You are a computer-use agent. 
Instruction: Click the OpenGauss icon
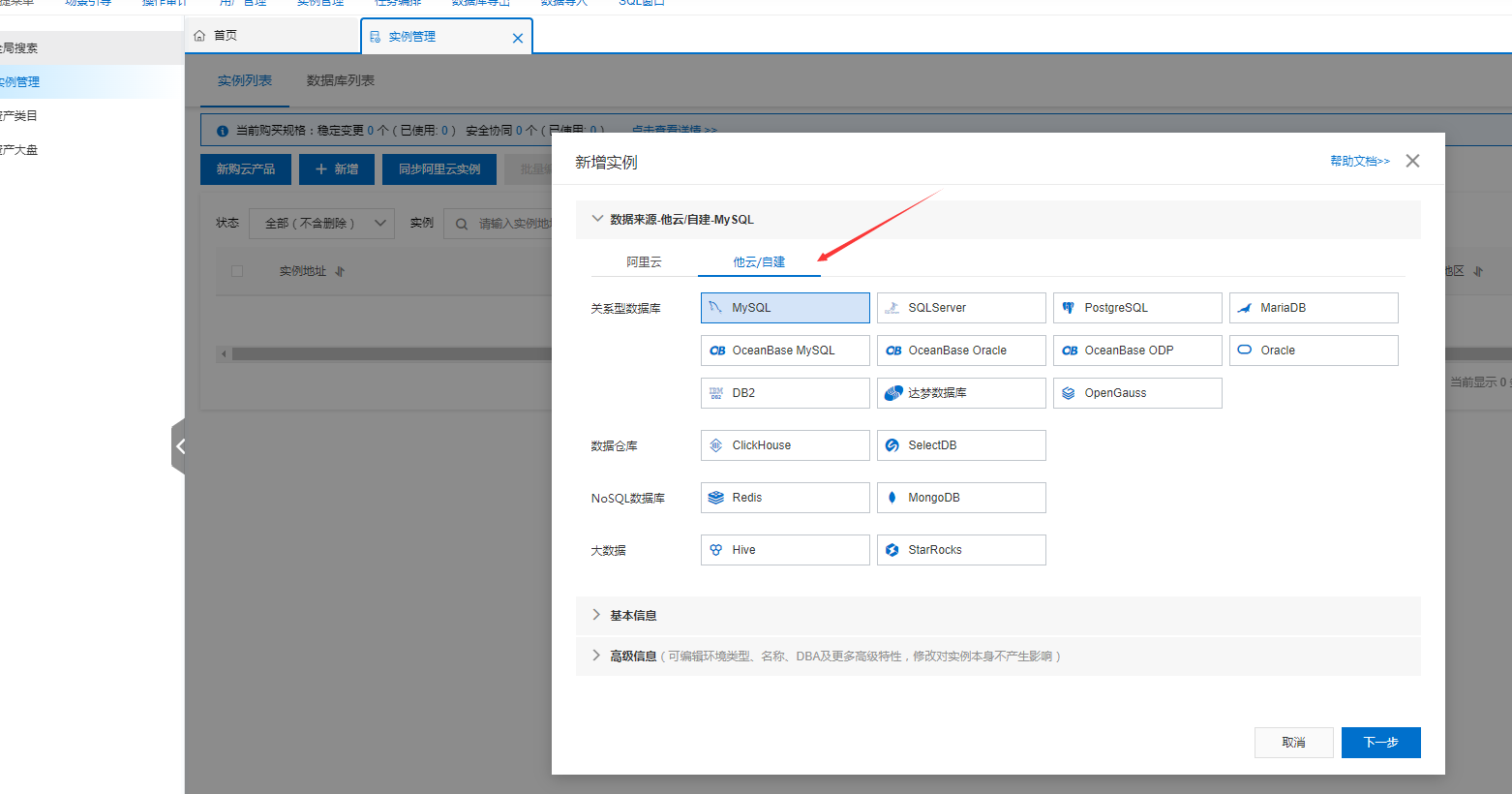point(1069,393)
